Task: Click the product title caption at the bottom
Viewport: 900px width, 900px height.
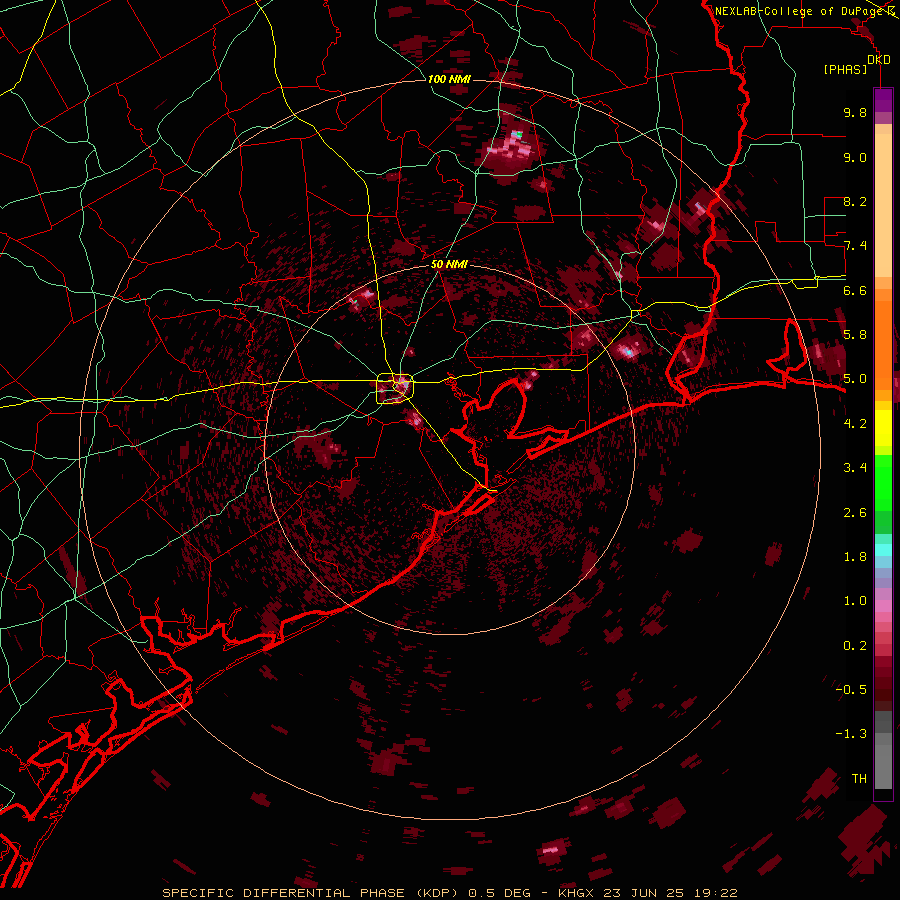Action: pyautogui.click(x=450, y=893)
